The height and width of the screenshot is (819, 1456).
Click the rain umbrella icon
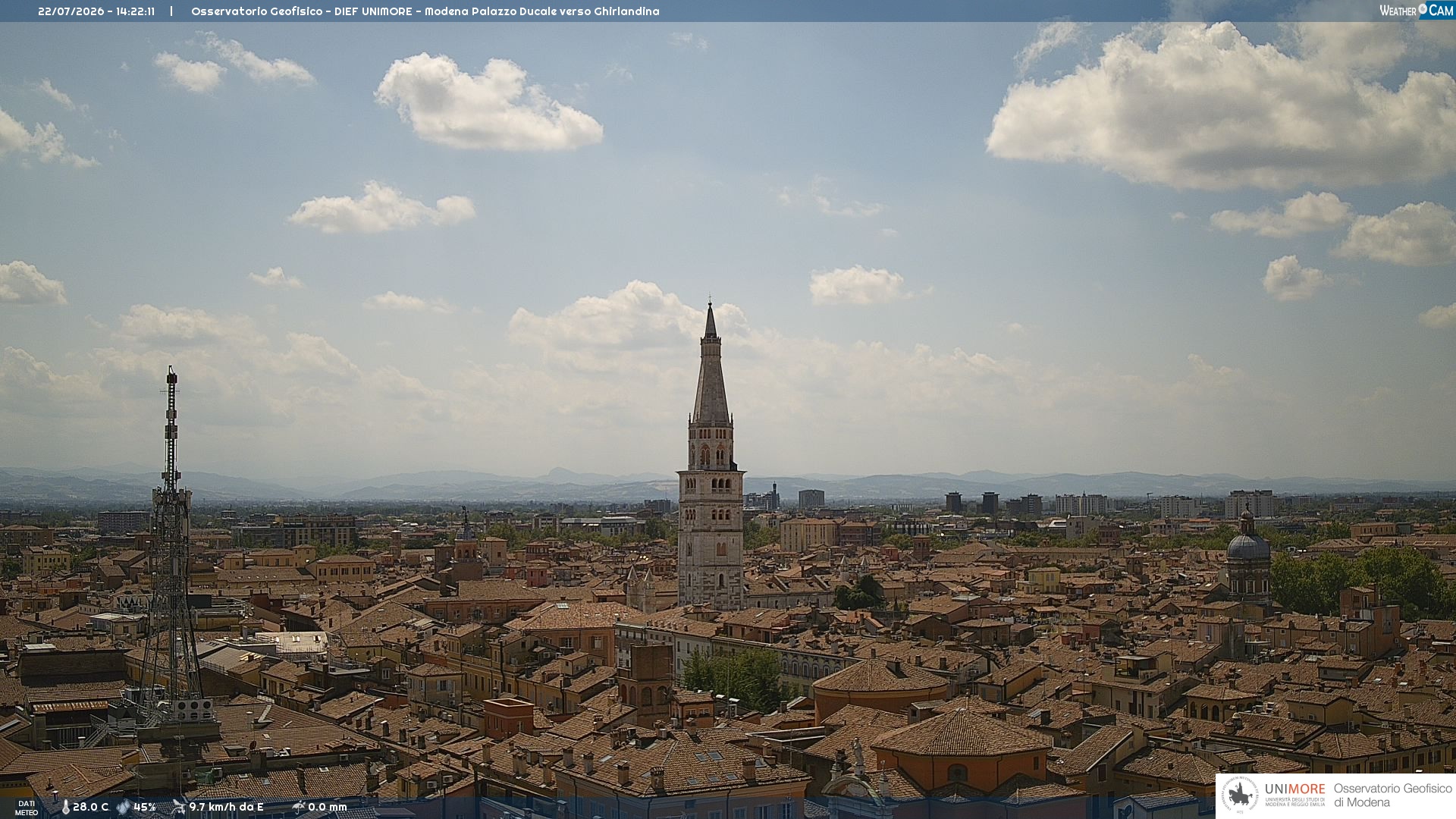tap(299, 807)
